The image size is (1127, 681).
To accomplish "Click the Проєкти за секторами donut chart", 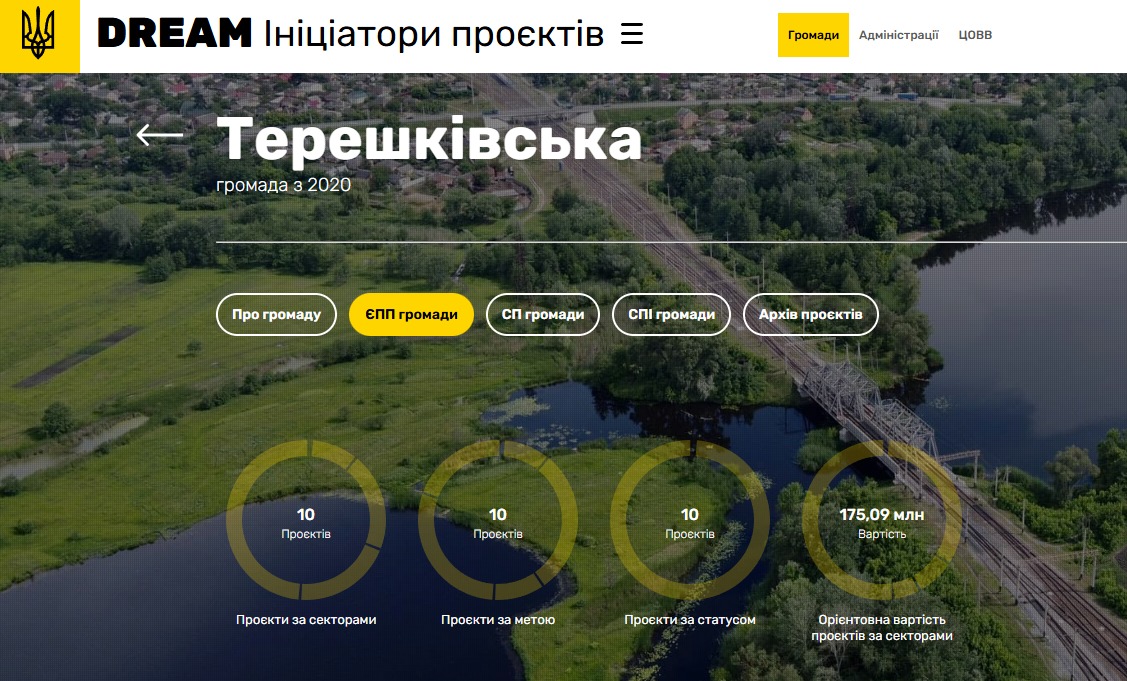I will point(306,520).
